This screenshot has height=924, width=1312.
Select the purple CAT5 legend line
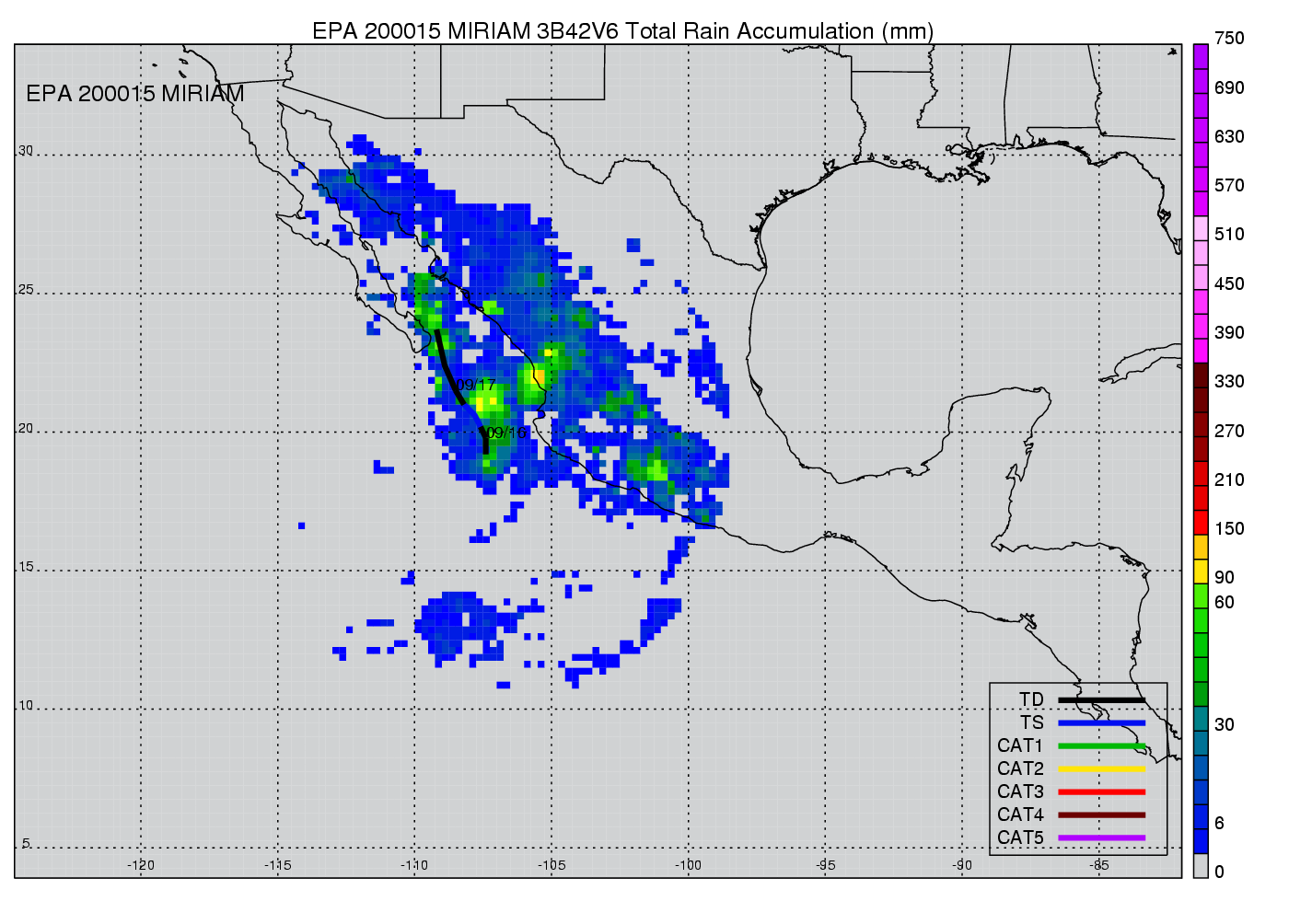click(1101, 838)
